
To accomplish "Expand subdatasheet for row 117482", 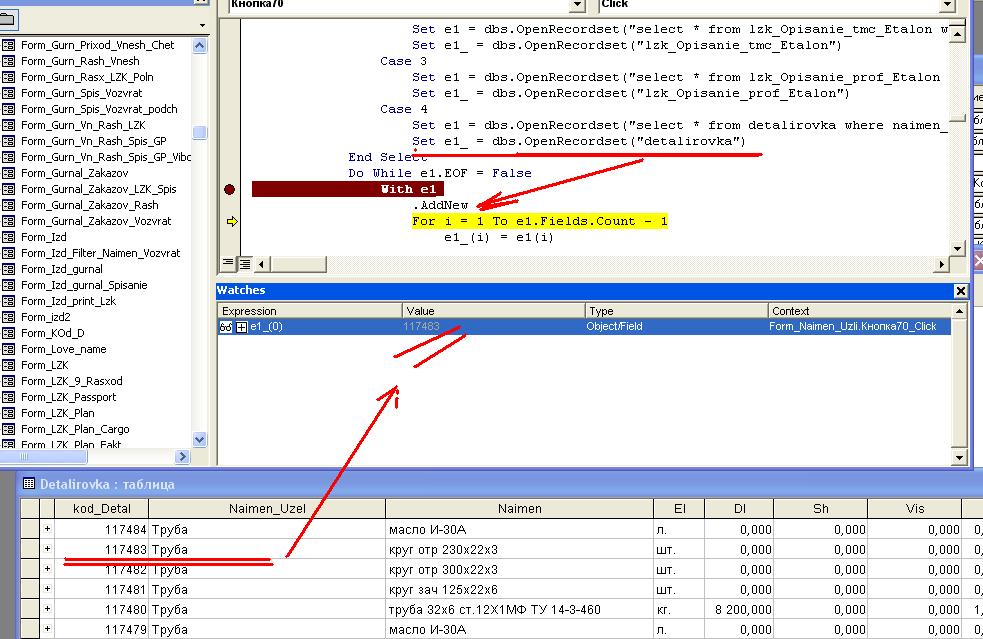I will 47,569.
